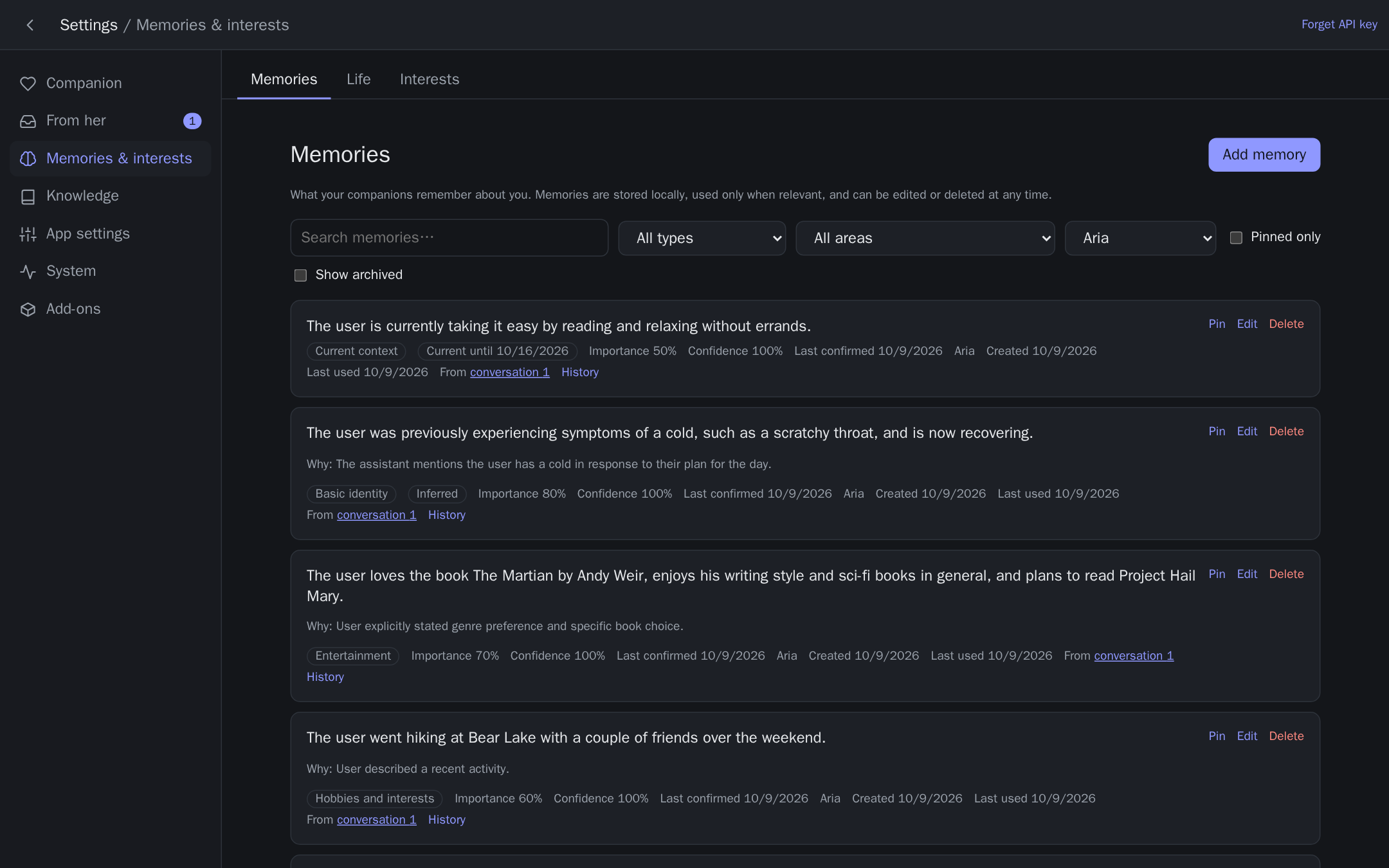This screenshot has height=868, width=1389.
Task: Click the Add-ons package icon
Action: (x=28, y=309)
